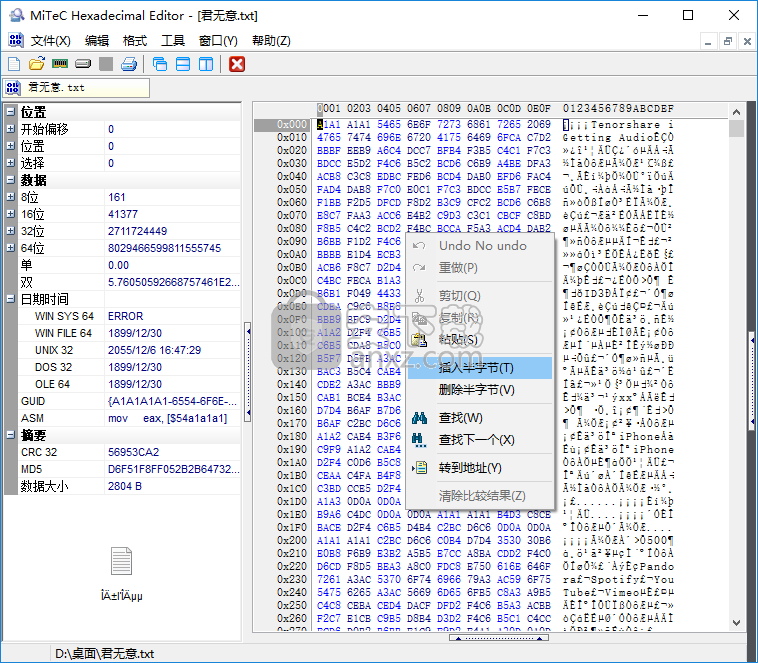758x663 pixels.
Task: Click the vertical scrollbar thumb
Action: (x=736, y=129)
